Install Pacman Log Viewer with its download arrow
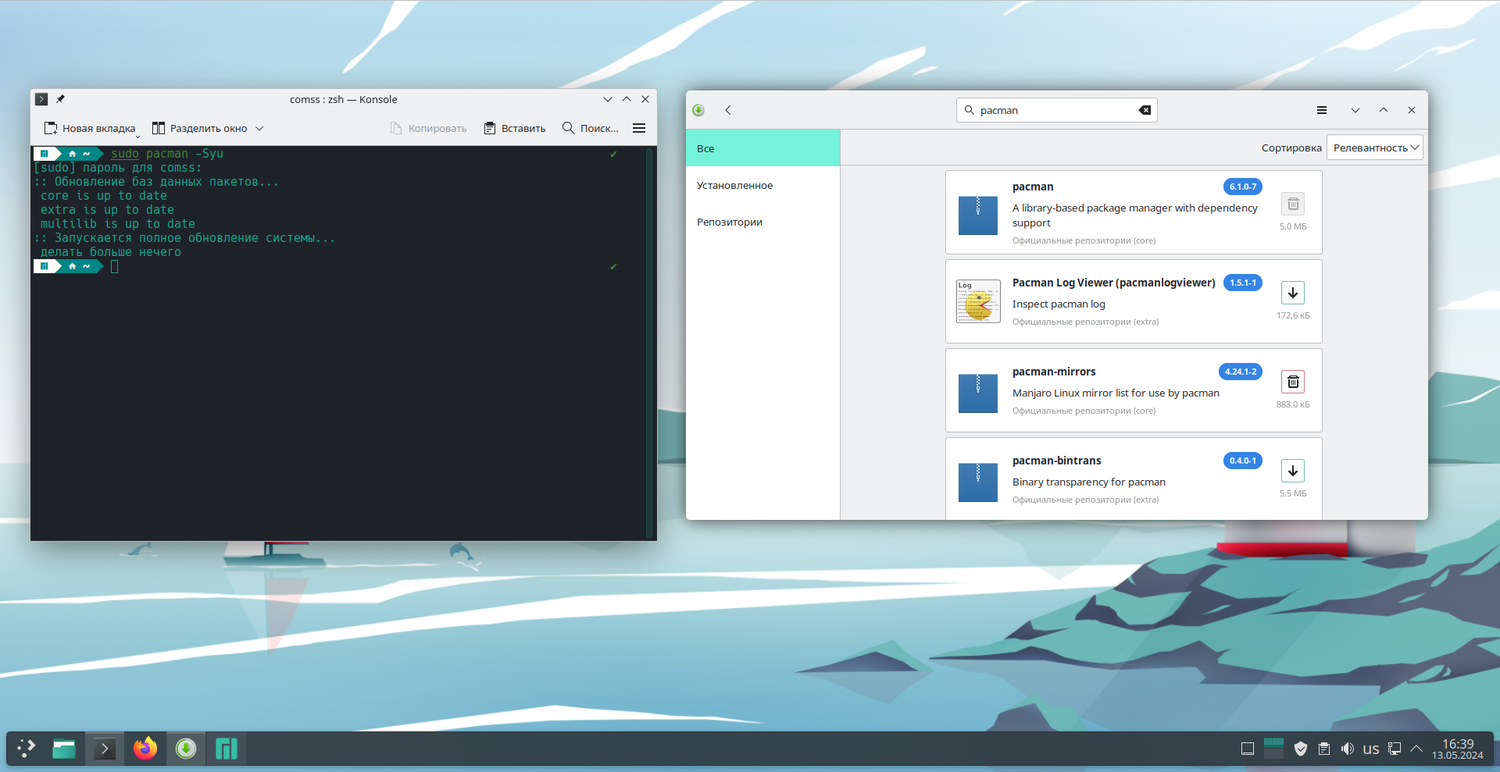Image resolution: width=1500 pixels, height=772 pixels. click(1293, 293)
